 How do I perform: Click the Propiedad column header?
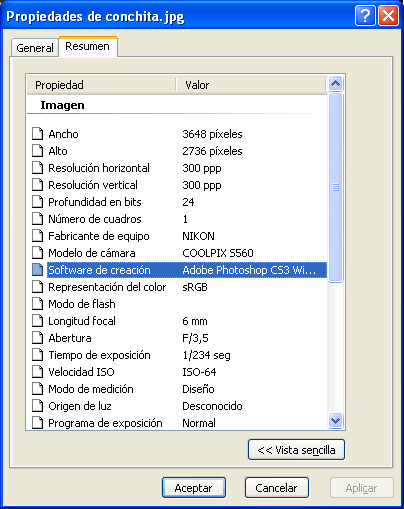pyautogui.click(x=101, y=85)
